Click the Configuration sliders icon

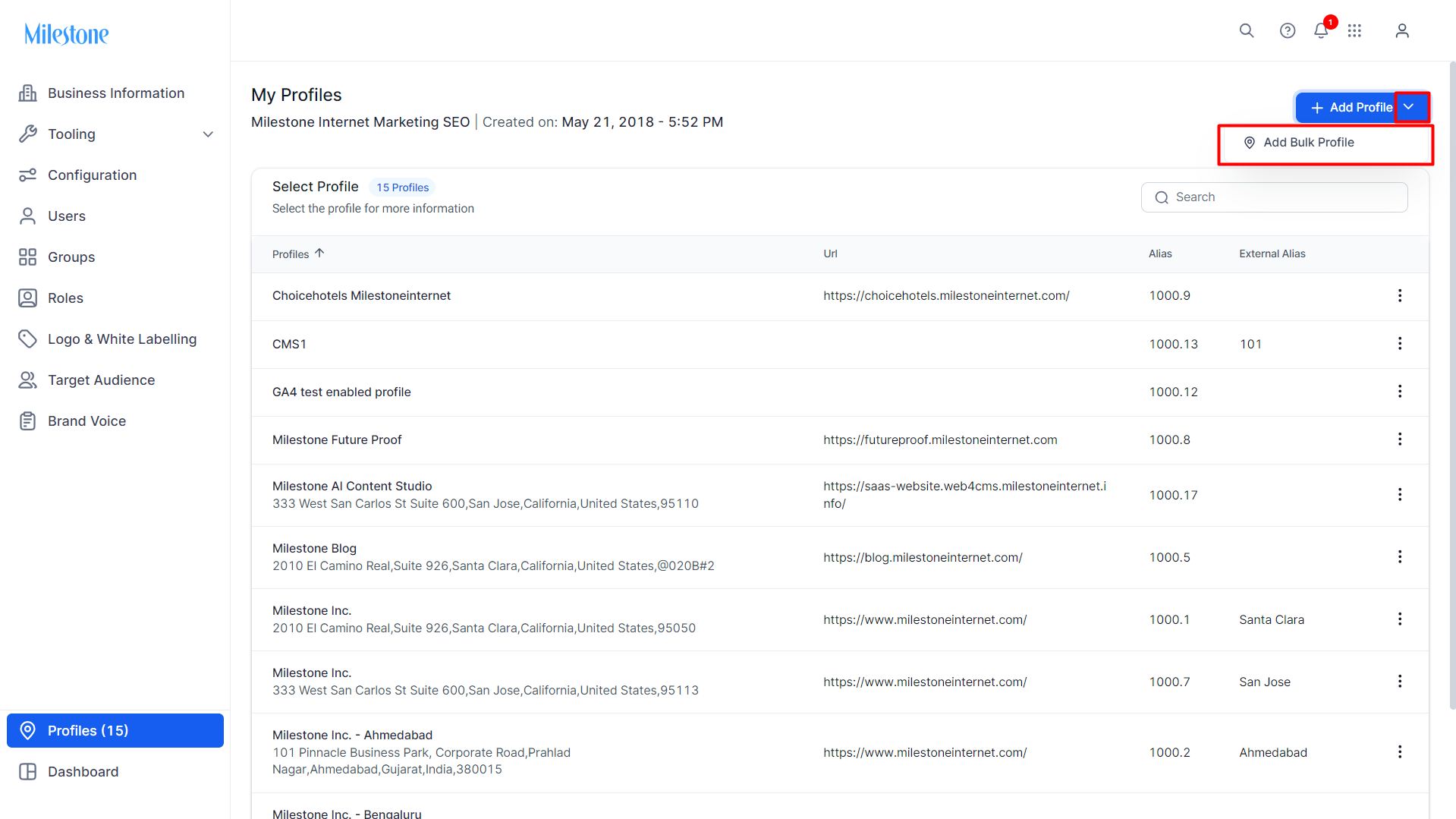point(28,175)
